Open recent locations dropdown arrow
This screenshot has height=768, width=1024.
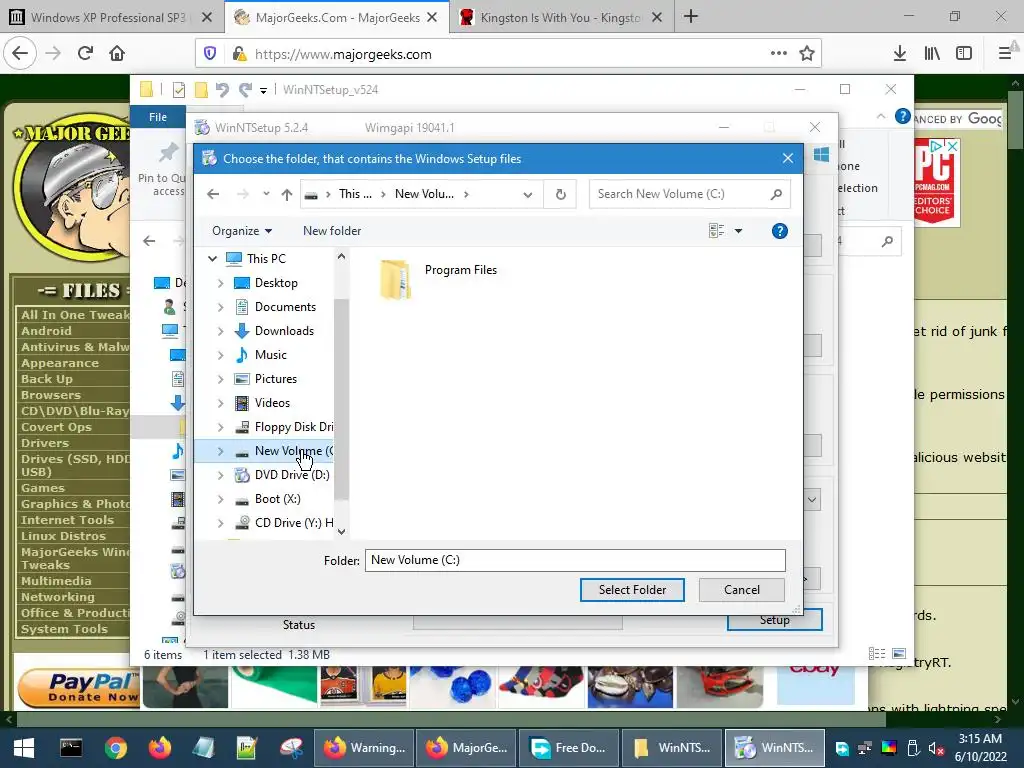pos(266,194)
